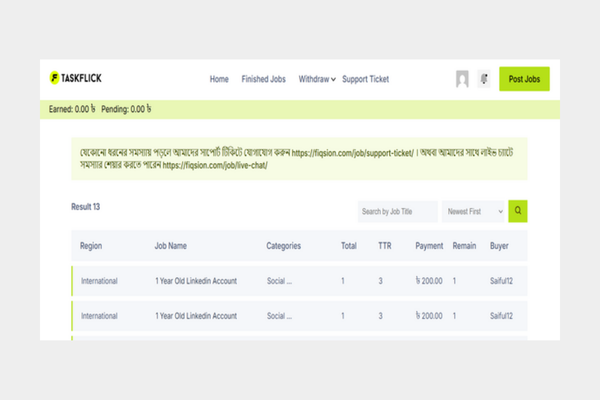The height and width of the screenshot is (400, 600).
Task: Open the notifications bell icon
Action: [x=484, y=79]
